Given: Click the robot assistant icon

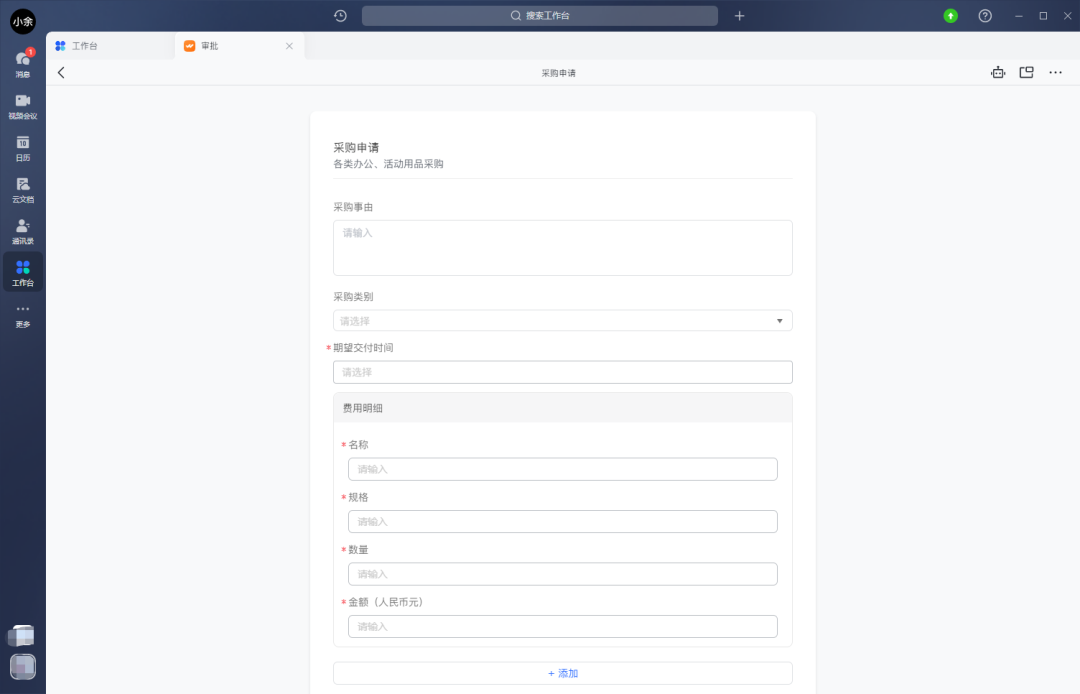Looking at the screenshot, I should (x=997, y=73).
